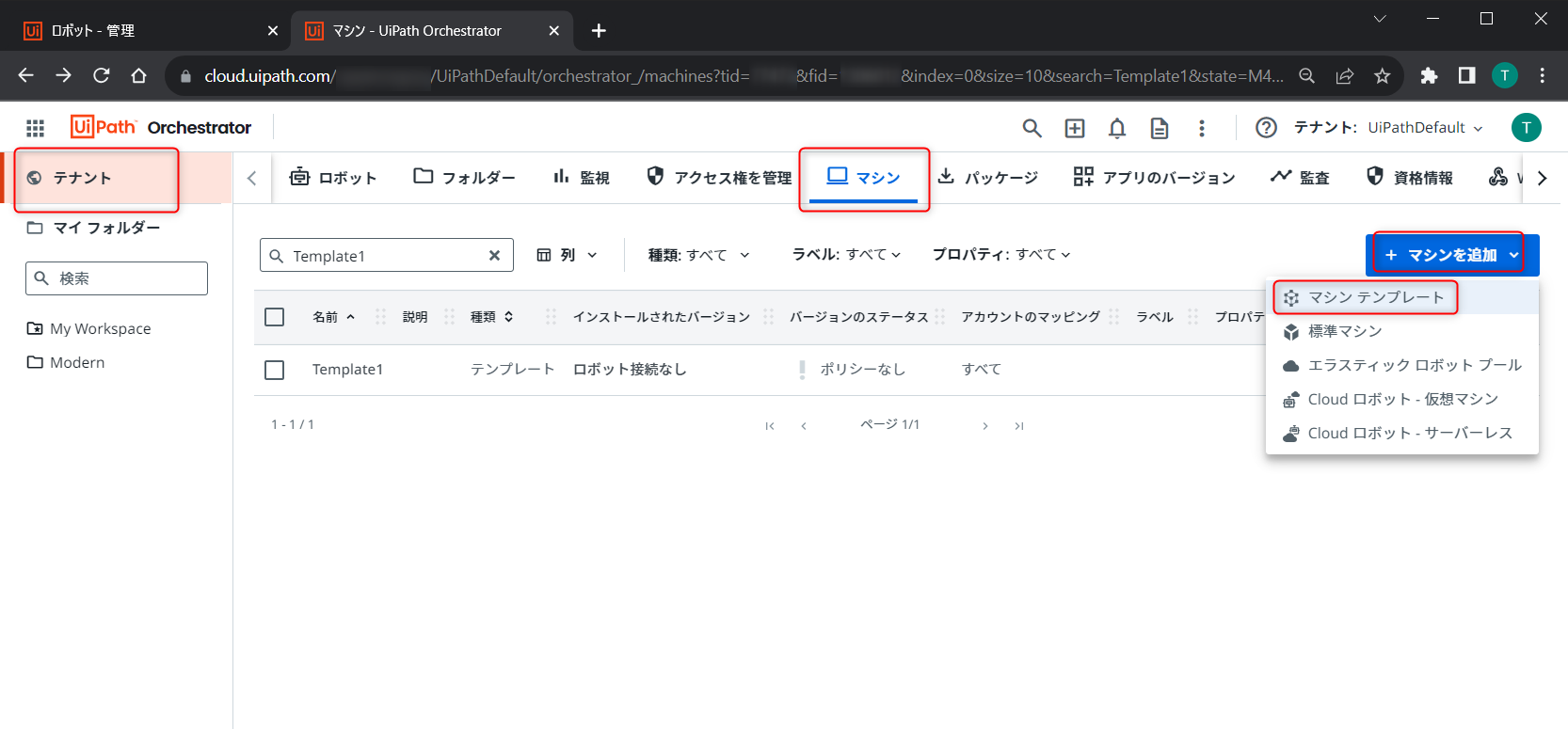Open the notifications bell icon
The width and height of the screenshot is (1568, 729).
tap(1117, 128)
